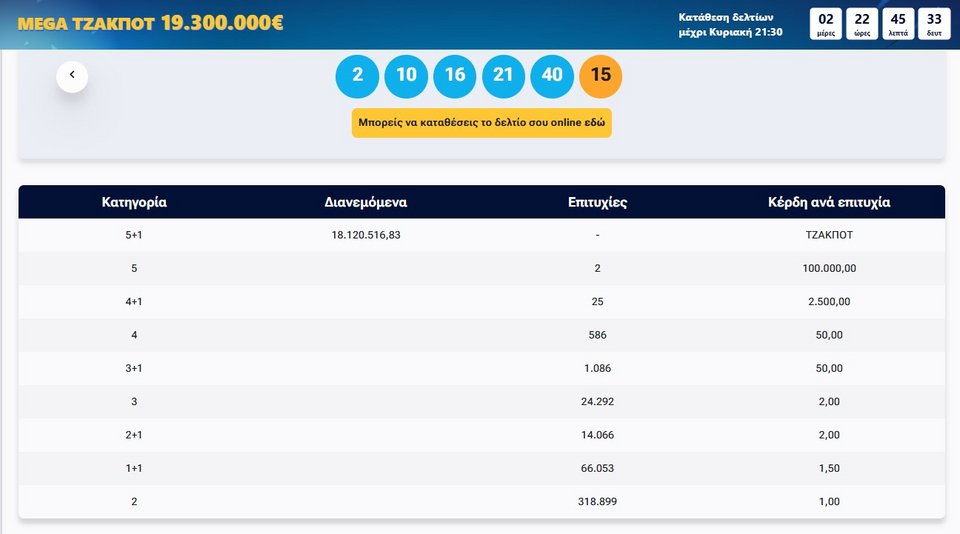
Task: Click the 14.066 winners count
Action: (598, 435)
